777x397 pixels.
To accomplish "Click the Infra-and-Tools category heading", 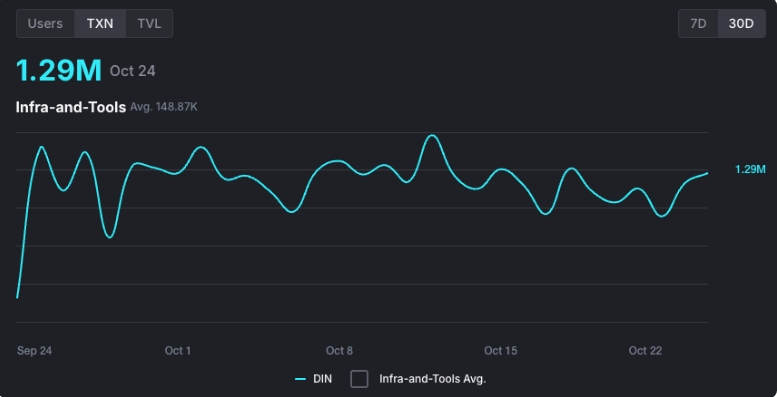I will point(71,107).
